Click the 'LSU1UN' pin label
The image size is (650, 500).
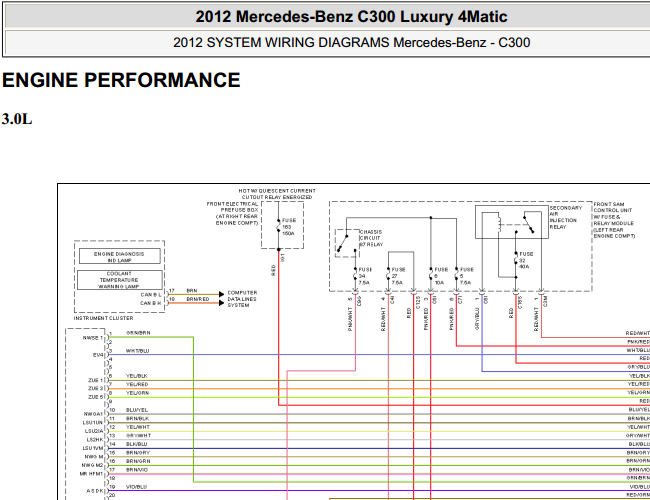tap(92, 423)
